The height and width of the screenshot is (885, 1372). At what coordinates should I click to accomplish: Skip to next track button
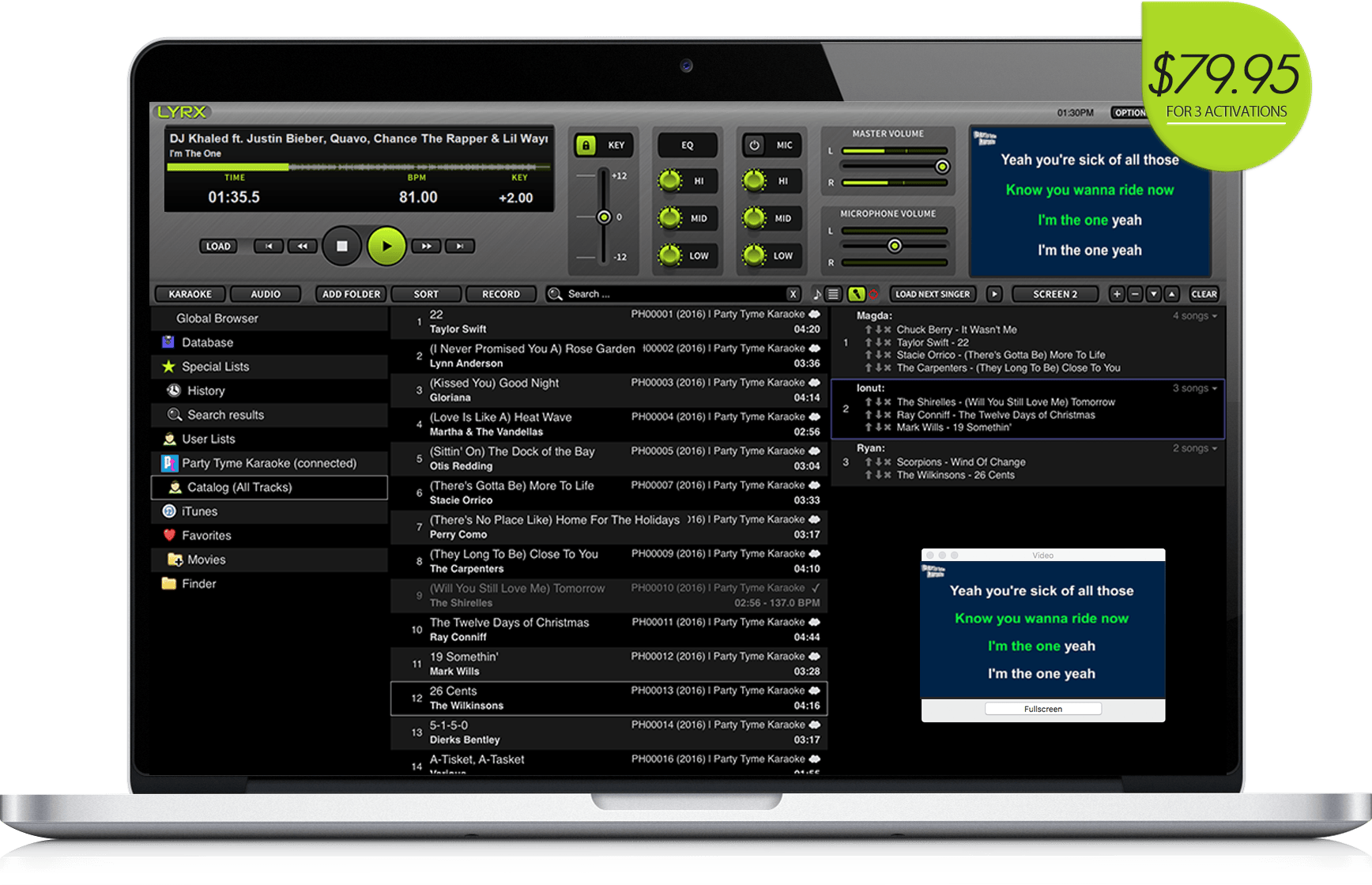click(x=460, y=247)
